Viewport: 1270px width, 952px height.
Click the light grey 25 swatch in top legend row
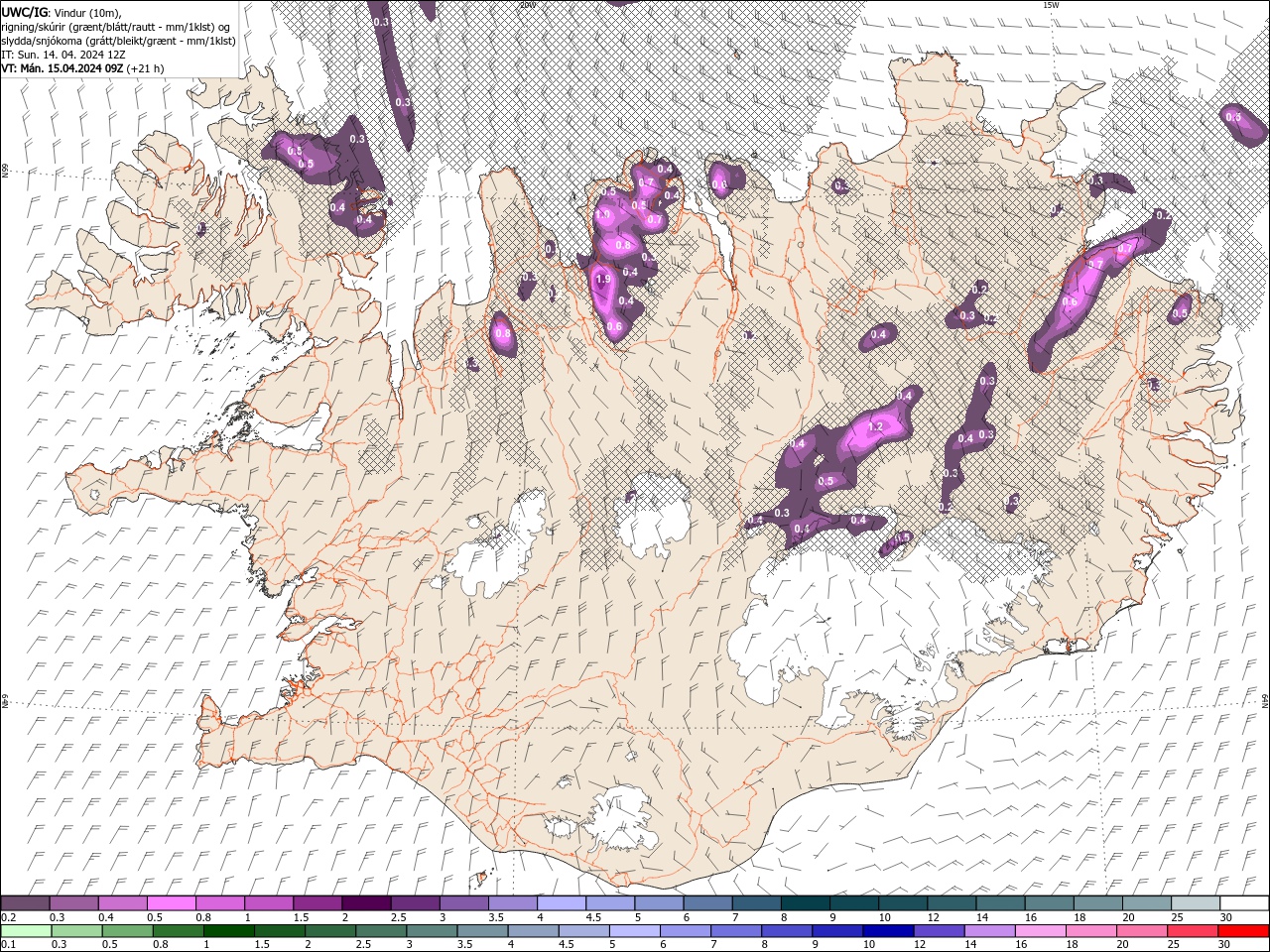point(1196,903)
